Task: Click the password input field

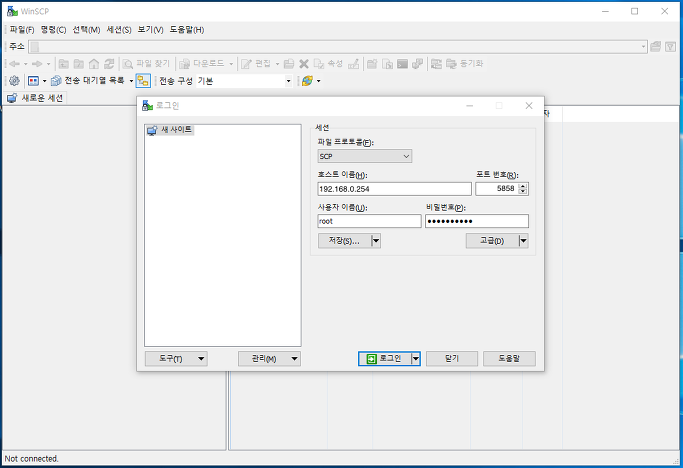Action: pyautogui.click(x=477, y=221)
